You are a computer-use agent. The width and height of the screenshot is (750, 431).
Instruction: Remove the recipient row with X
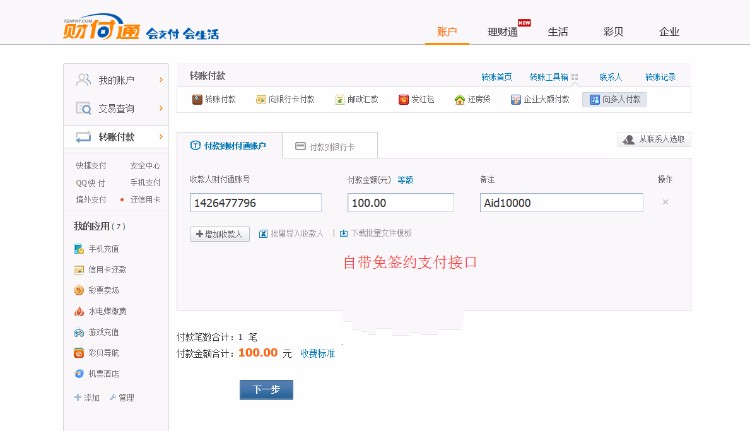pyautogui.click(x=665, y=202)
